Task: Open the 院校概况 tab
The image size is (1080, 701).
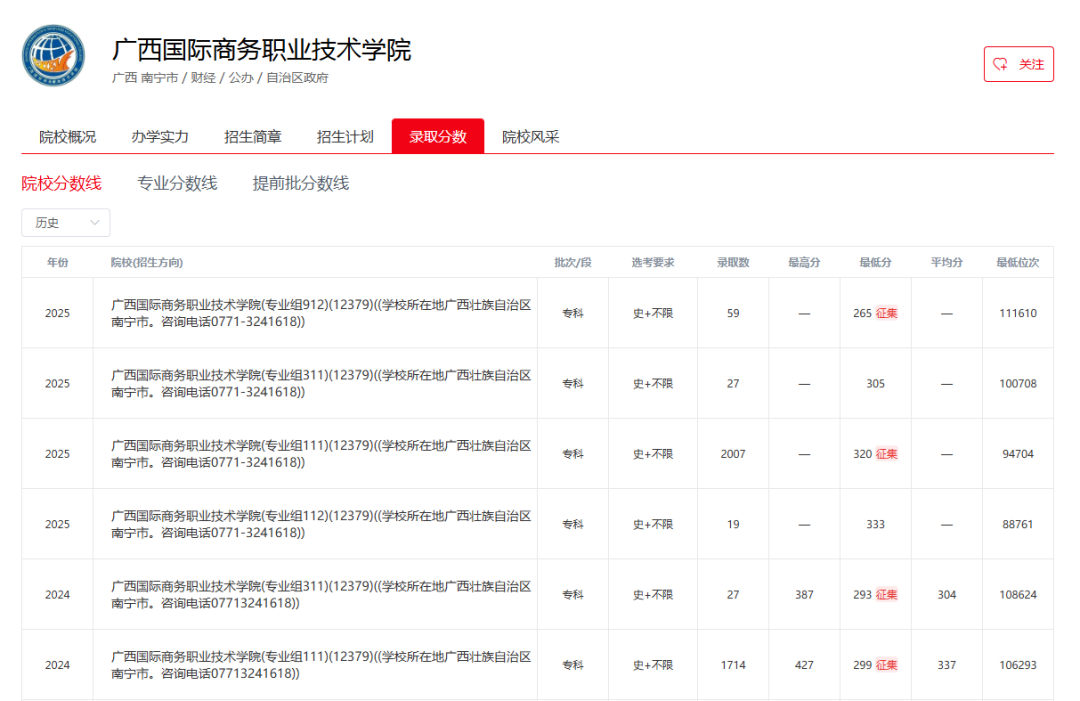Action: pos(68,136)
